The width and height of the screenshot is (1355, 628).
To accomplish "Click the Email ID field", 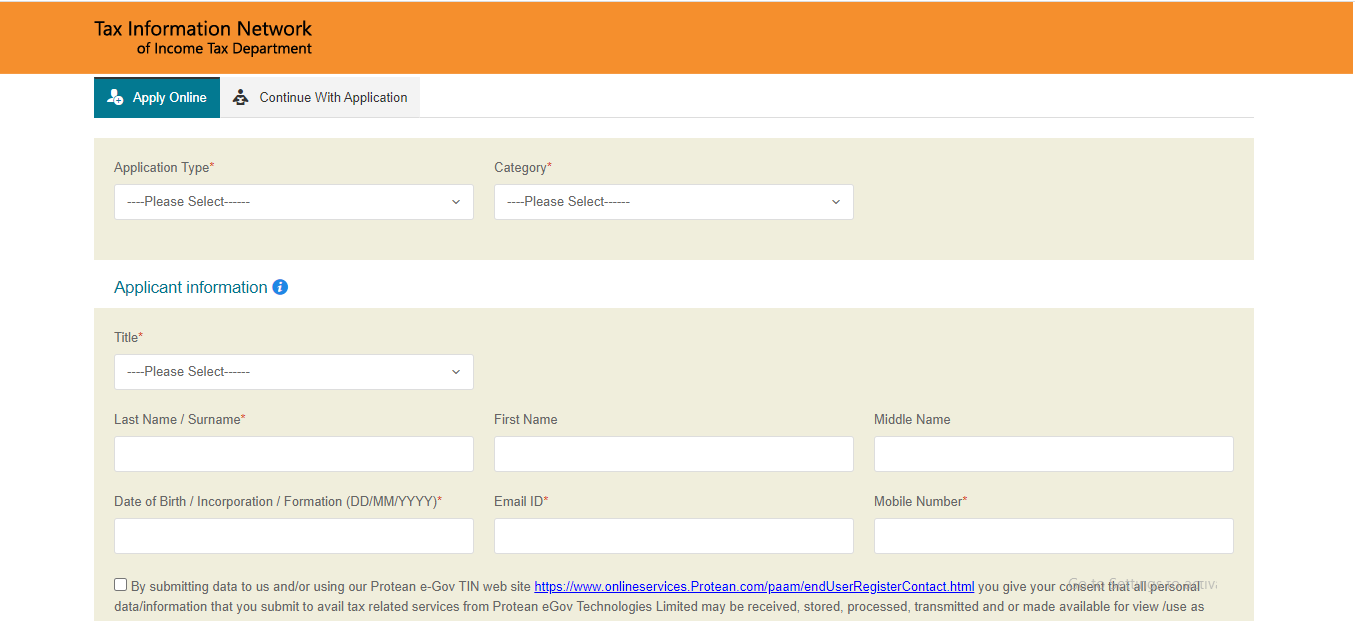I will [673, 536].
